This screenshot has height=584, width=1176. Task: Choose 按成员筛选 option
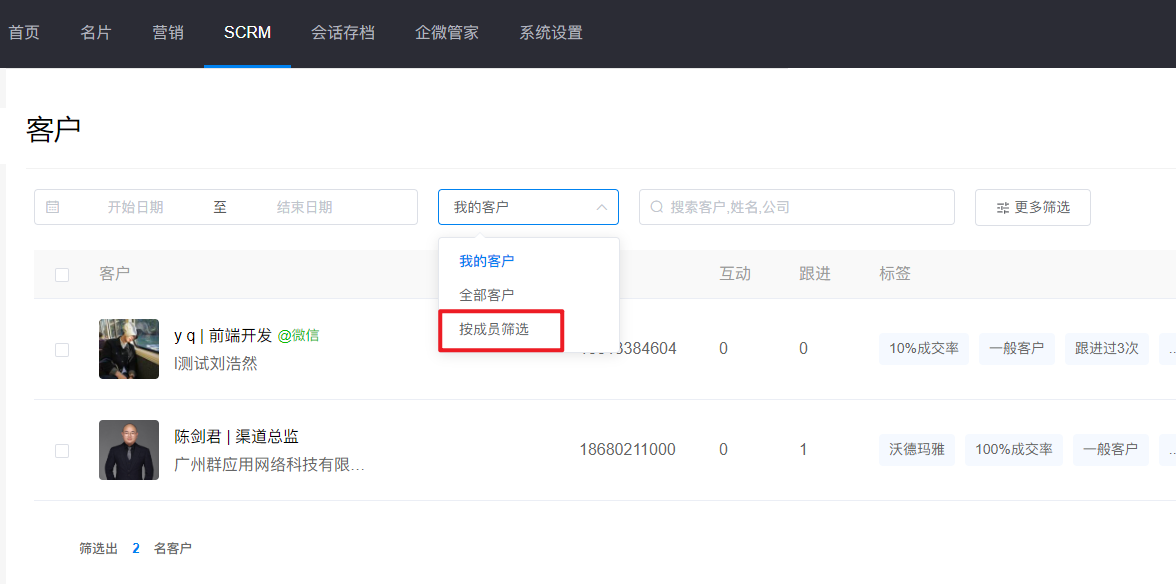(494, 329)
